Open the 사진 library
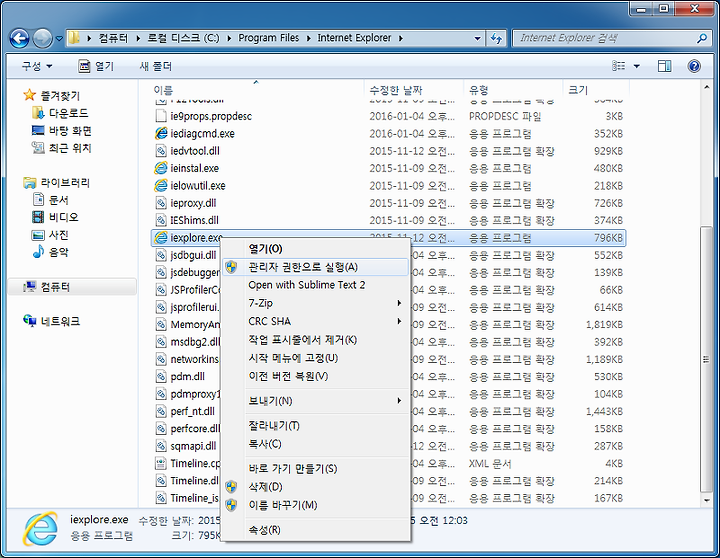The image size is (720, 558). [51, 235]
